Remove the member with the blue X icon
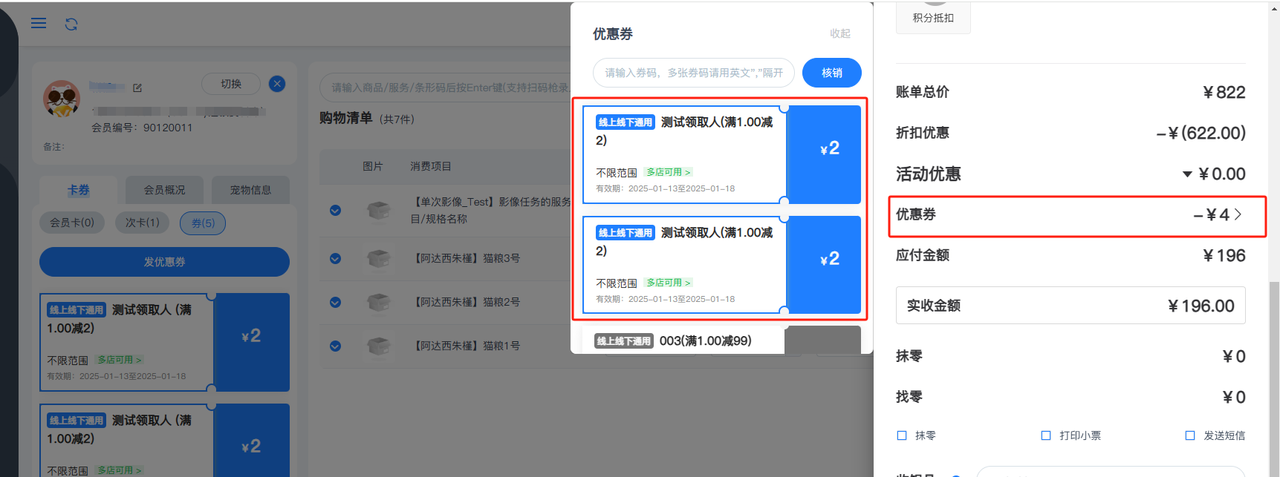Viewport: 1280px width, 477px height. tap(278, 84)
